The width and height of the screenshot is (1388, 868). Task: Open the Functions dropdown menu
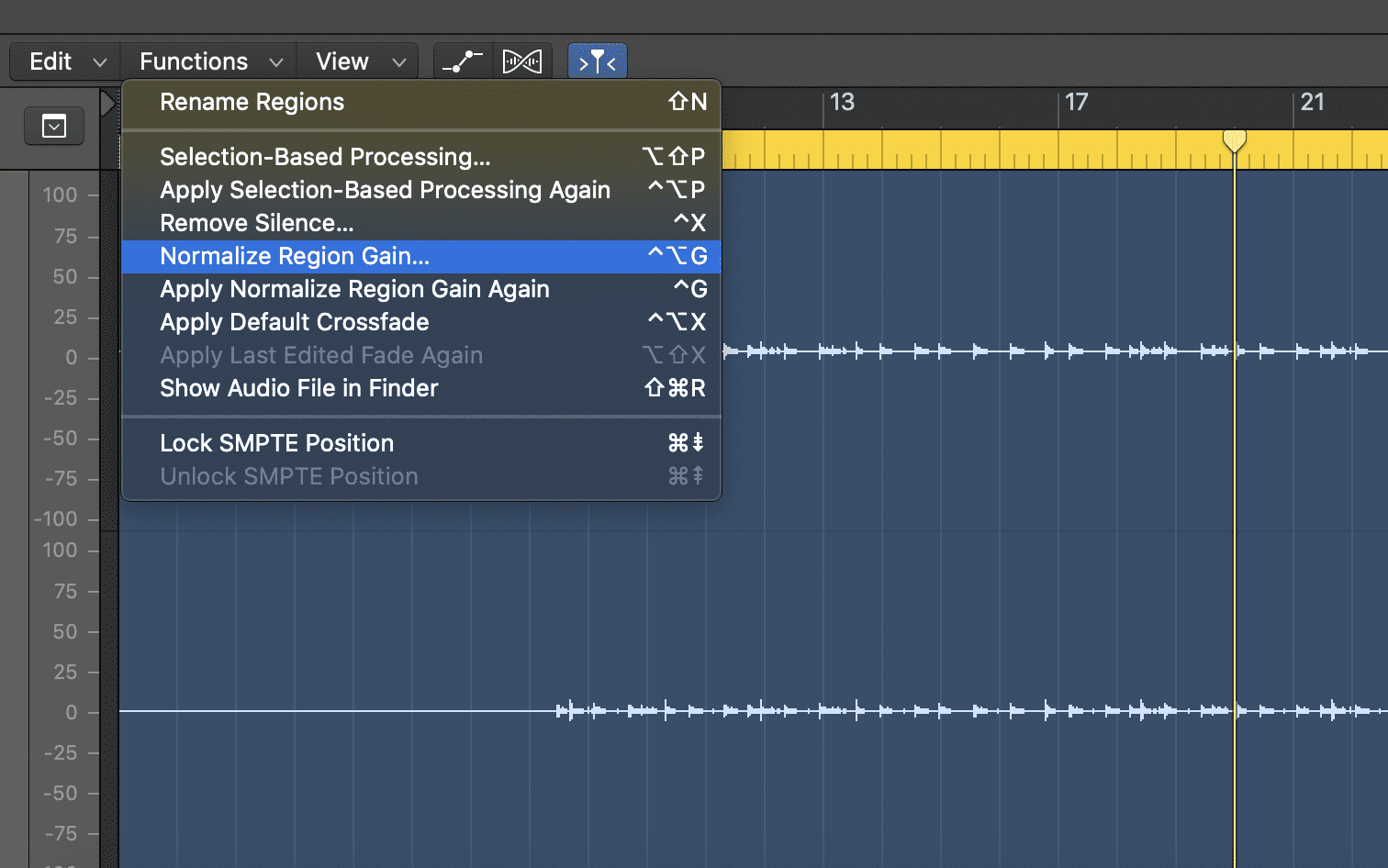(209, 61)
